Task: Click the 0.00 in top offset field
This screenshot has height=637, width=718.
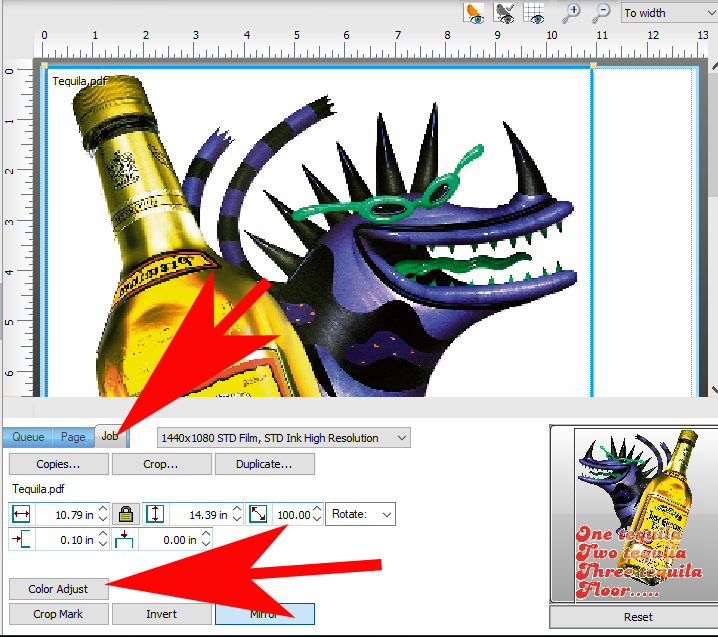Action: pyautogui.click(x=169, y=540)
